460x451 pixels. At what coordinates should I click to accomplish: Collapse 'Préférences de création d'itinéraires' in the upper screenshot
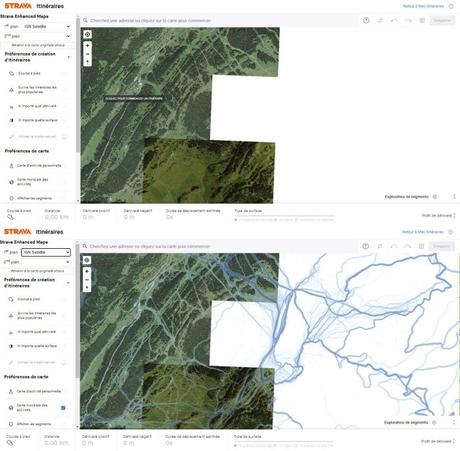tap(69, 57)
